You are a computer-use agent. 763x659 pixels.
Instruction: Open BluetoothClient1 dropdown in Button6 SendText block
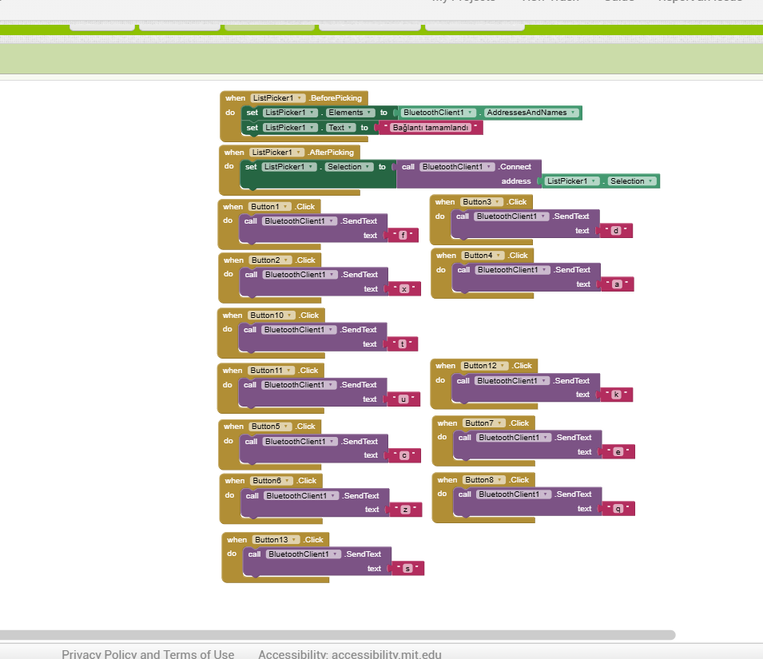[301, 496]
